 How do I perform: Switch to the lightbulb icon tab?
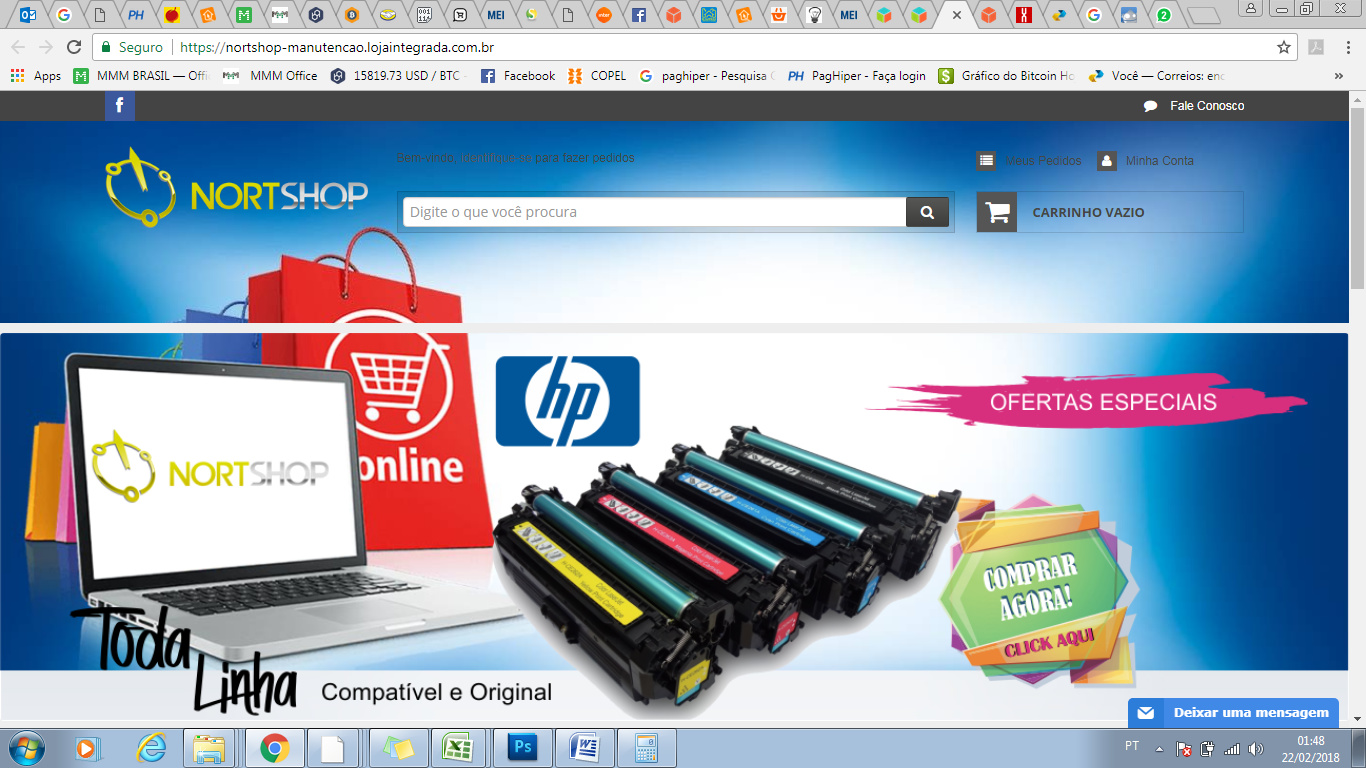tap(815, 15)
